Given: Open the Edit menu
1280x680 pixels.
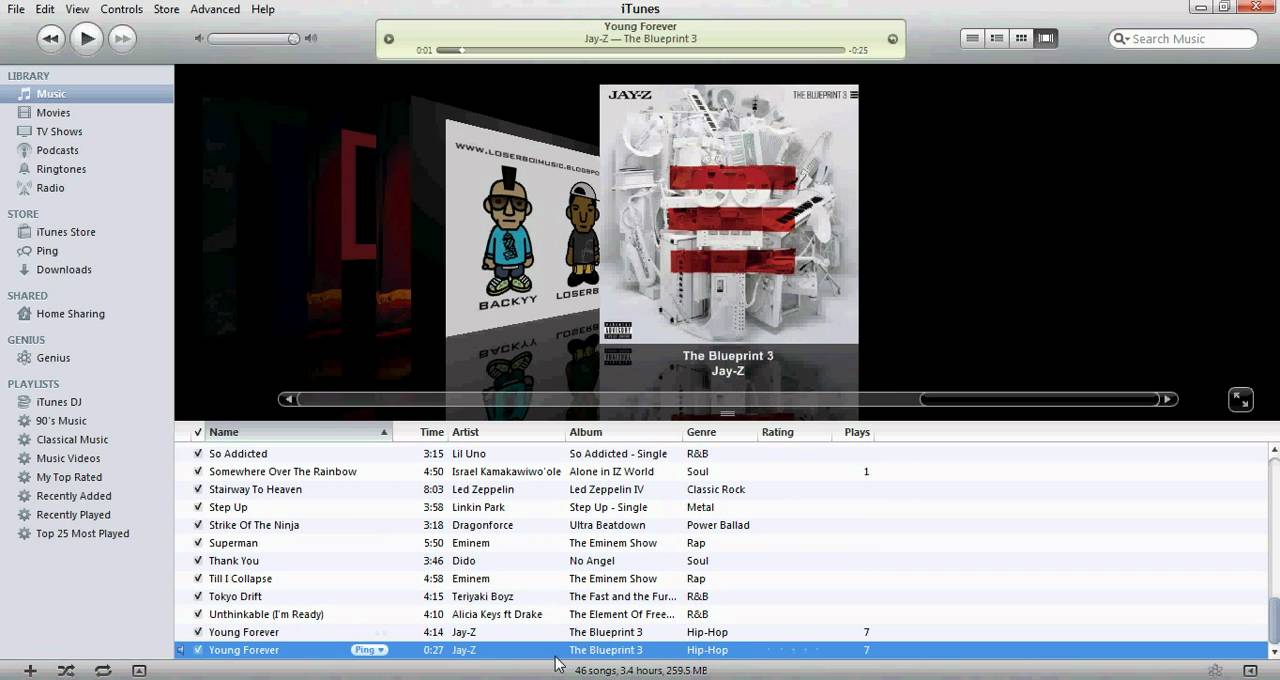Looking at the screenshot, I should [x=45, y=9].
